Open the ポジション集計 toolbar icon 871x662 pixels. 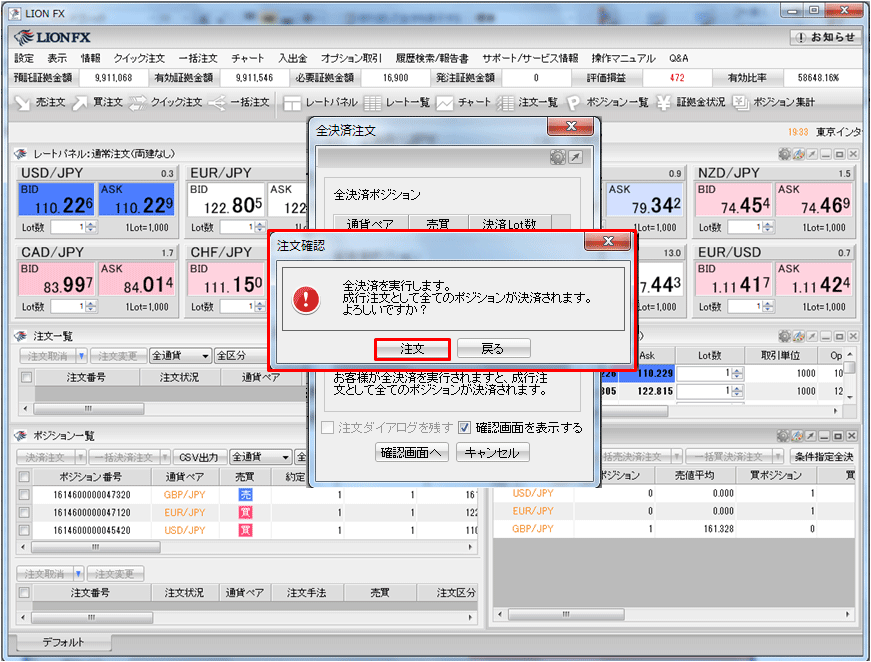[740, 103]
